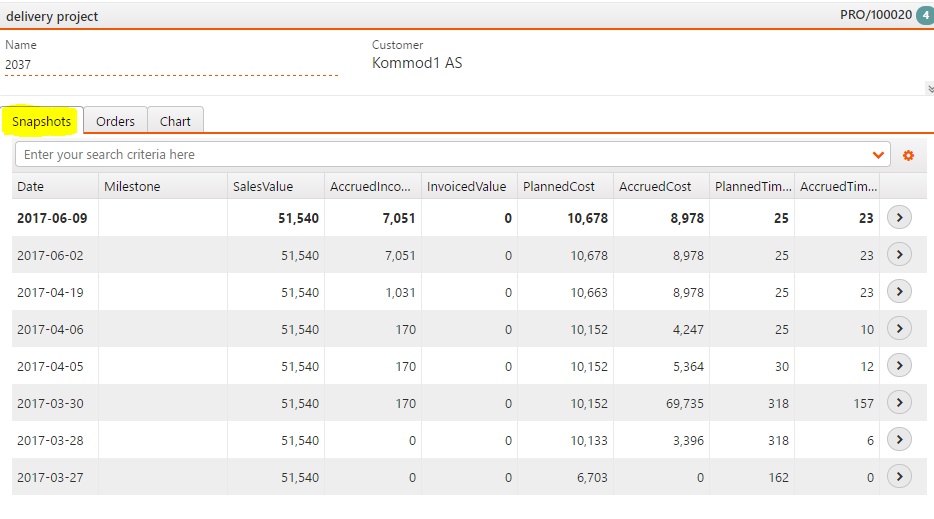Click the search criteria input field

tap(444, 154)
